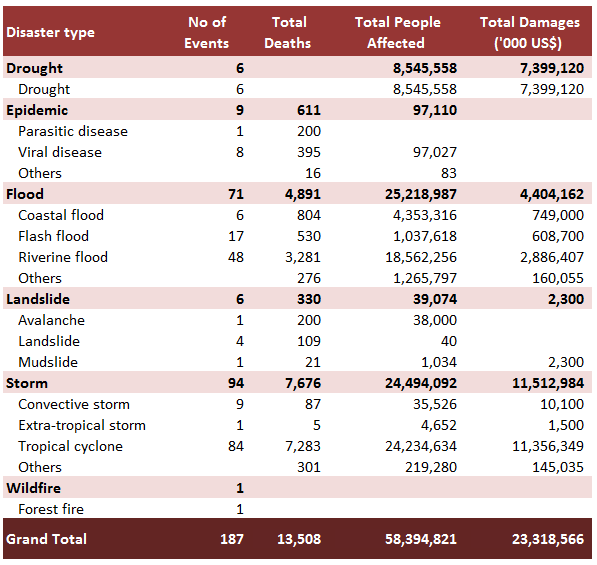The image size is (597, 565).
Task: Click the Tropical cyclone events value 84
Action: (236, 446)
